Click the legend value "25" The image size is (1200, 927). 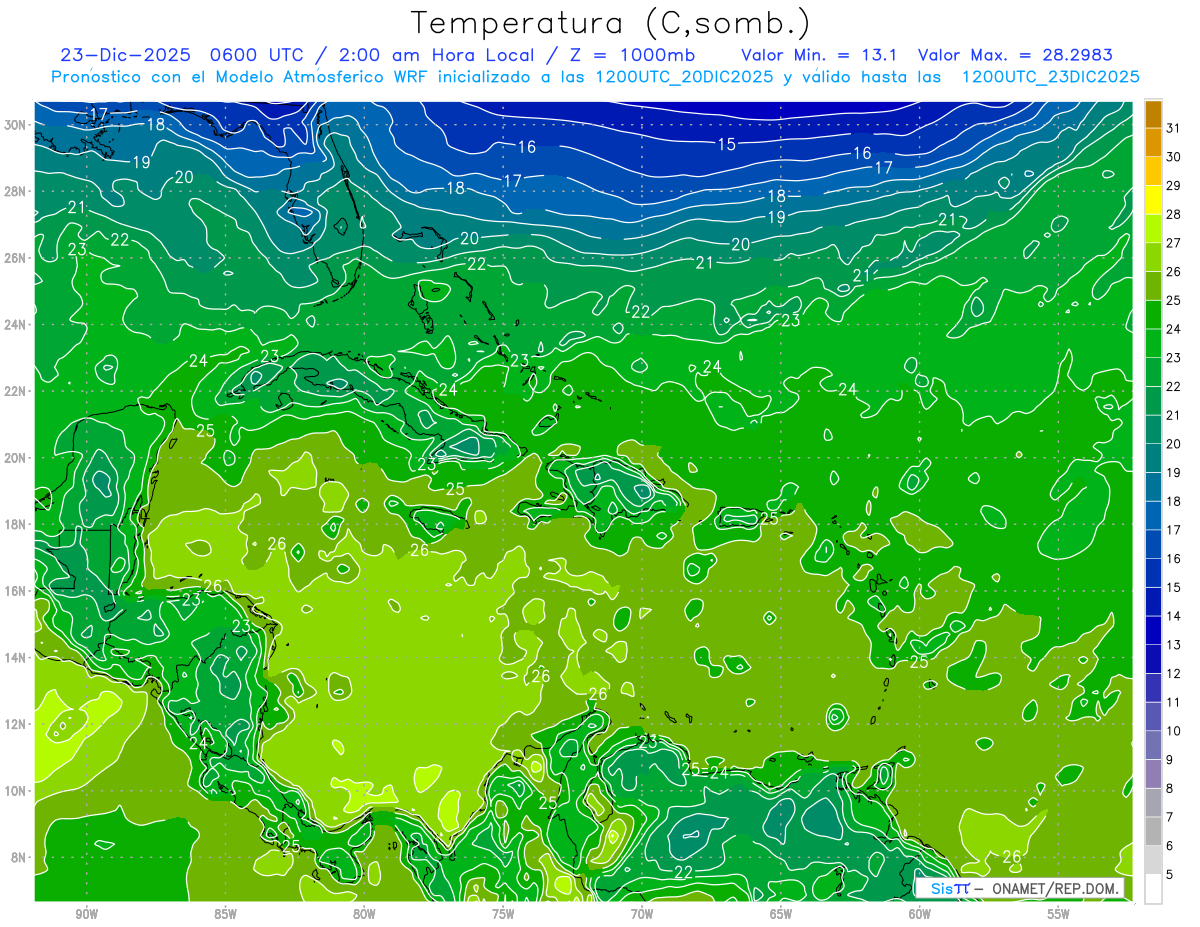tap(1174, 300)
